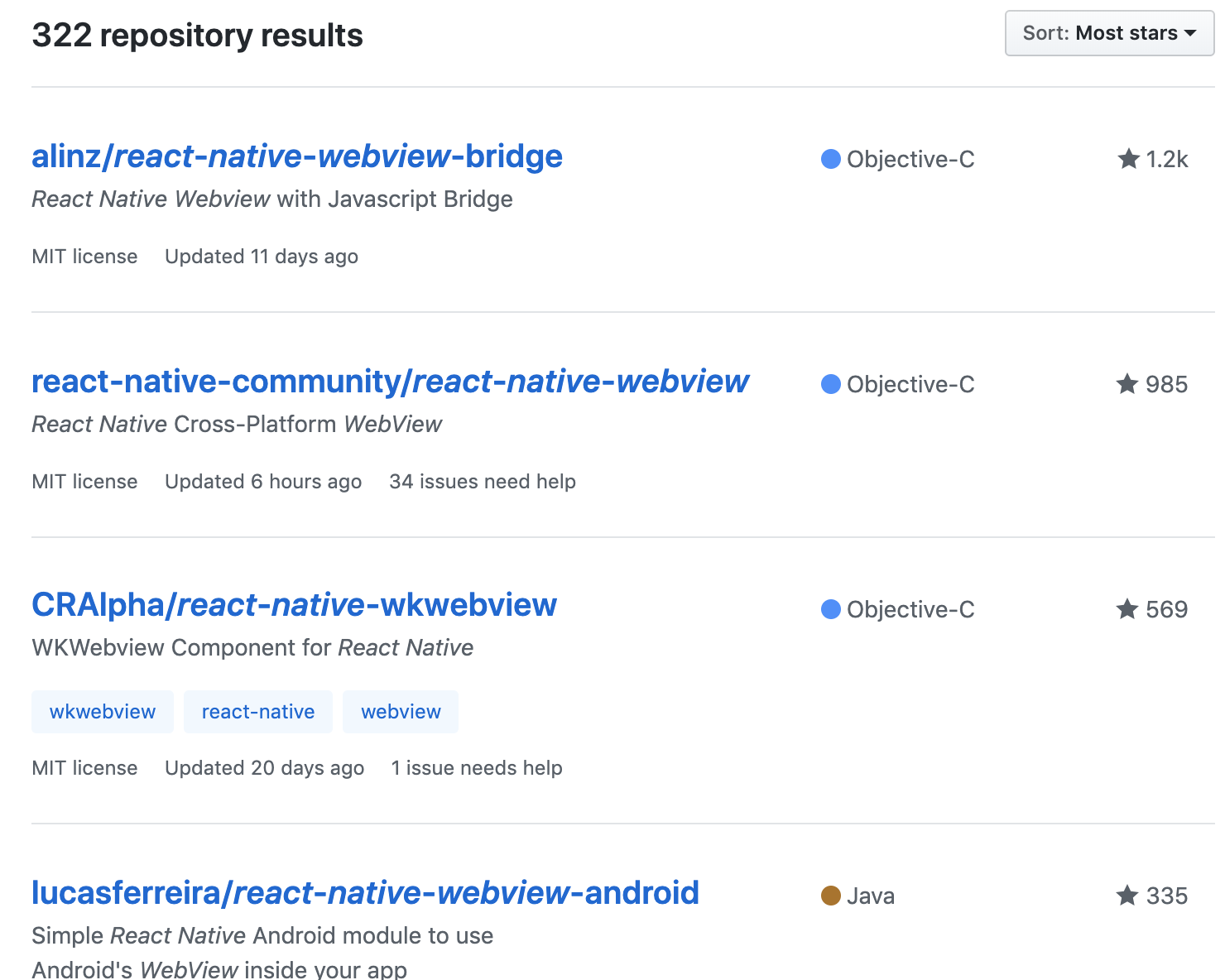The width and height of the screenshot is (1225, 980).
Task: Open react-native-community/react-native-webview repository link
Action: 390,382
